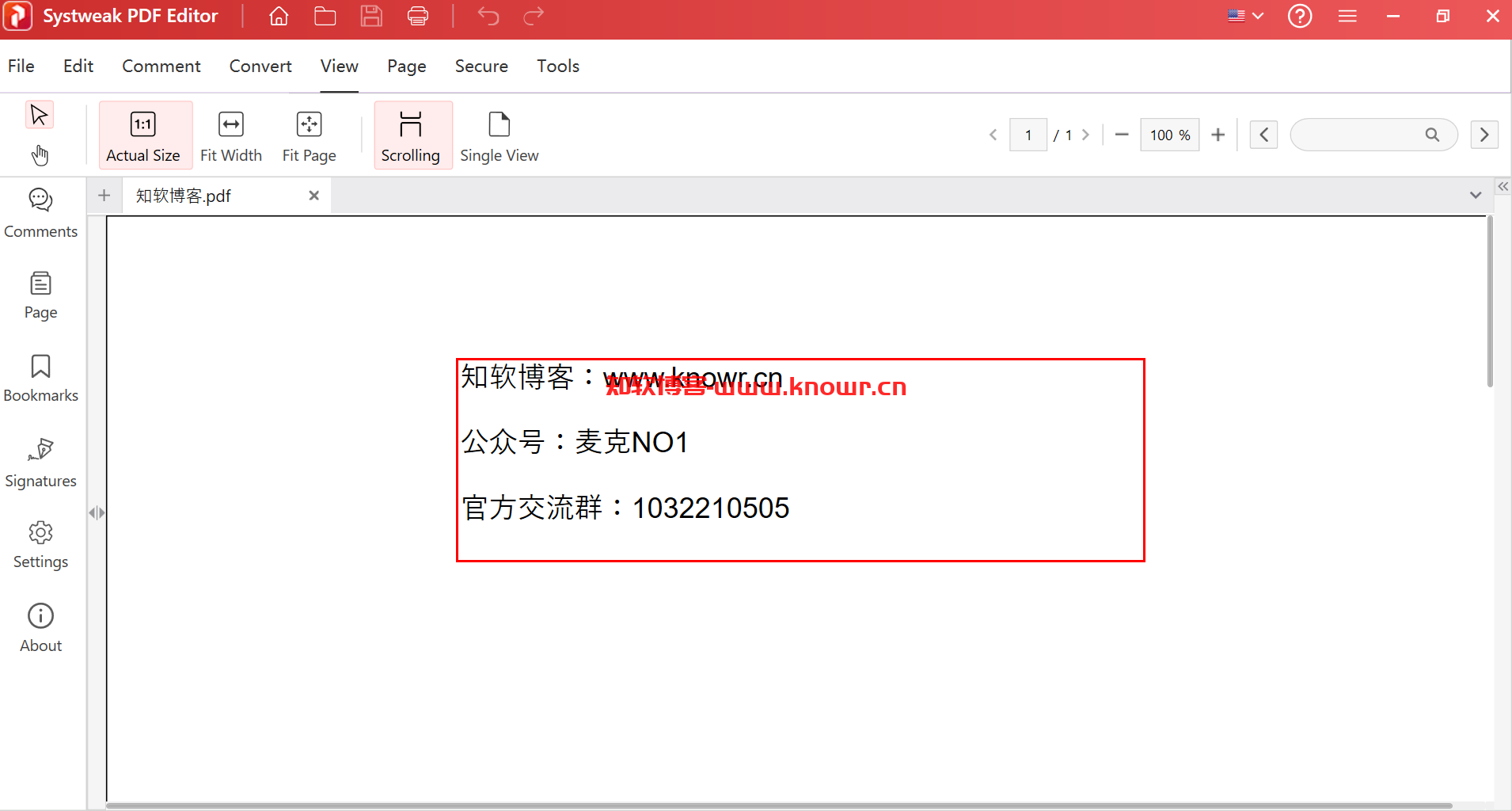
Task: Jump to next search result
Action: [x=1484, y=135]
